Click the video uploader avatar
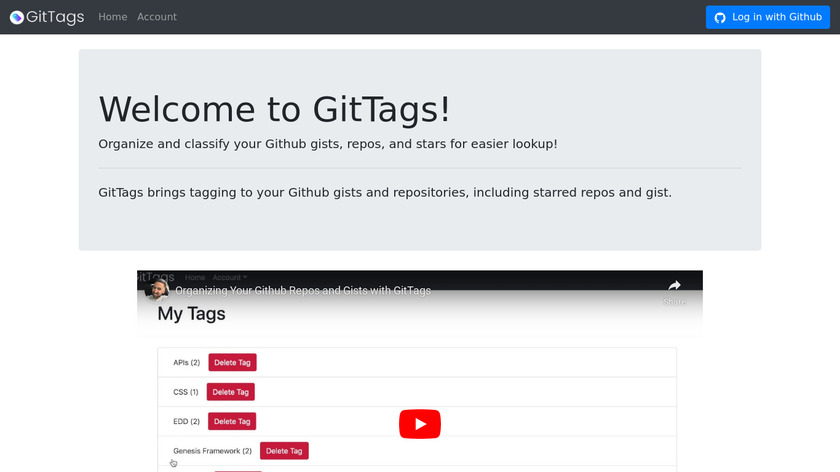 157,290
